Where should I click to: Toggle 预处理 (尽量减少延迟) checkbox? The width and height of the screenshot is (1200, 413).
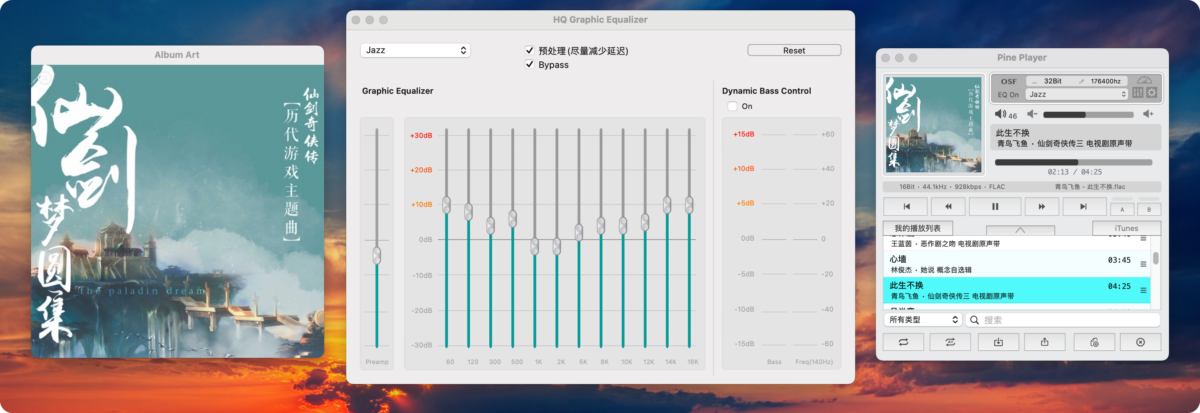coord(530,50)
